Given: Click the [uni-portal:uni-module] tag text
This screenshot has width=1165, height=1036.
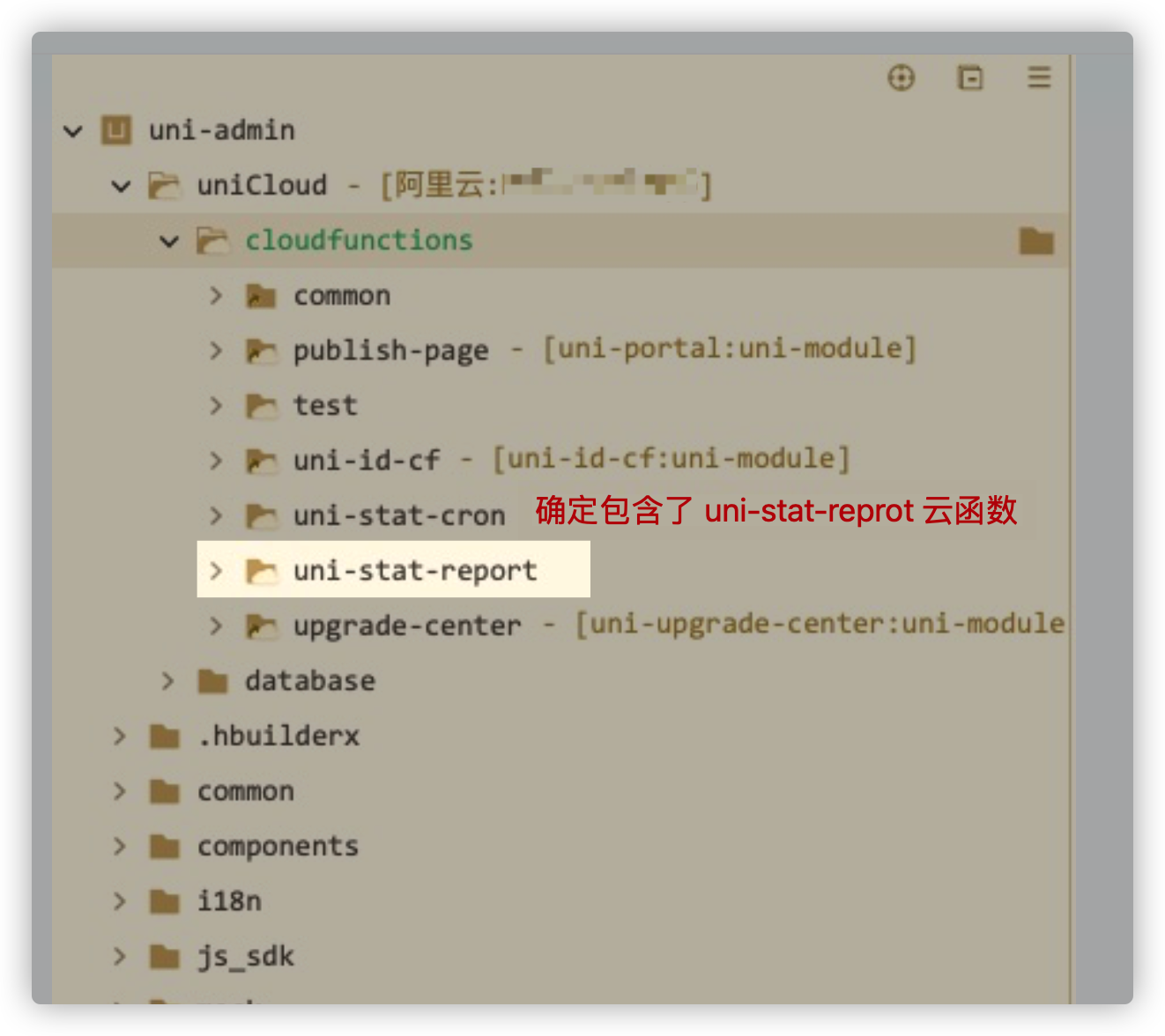Looking at the screenshot, I should (x=730, y=349).
